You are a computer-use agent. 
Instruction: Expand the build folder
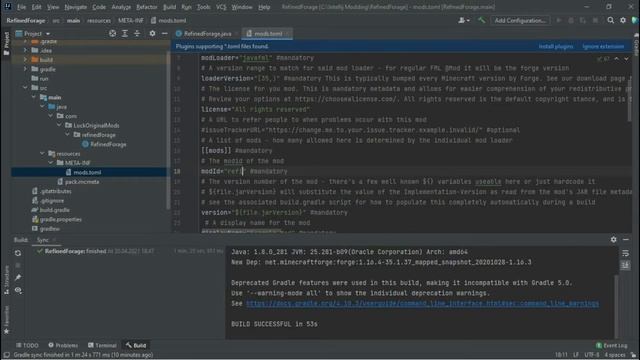click(25, 60)
